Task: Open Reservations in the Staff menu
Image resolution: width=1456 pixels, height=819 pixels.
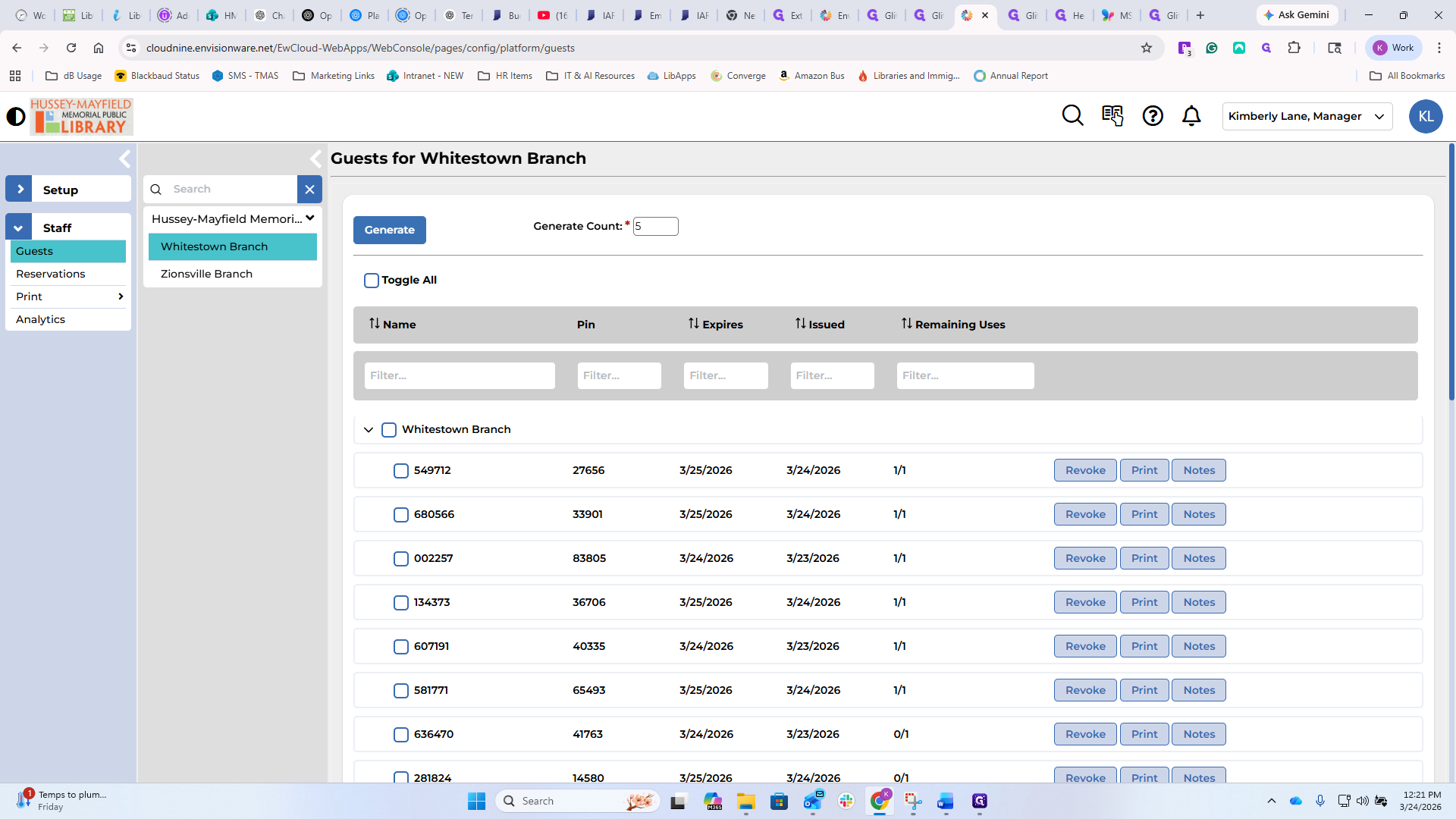Action: tap(51, 274)
